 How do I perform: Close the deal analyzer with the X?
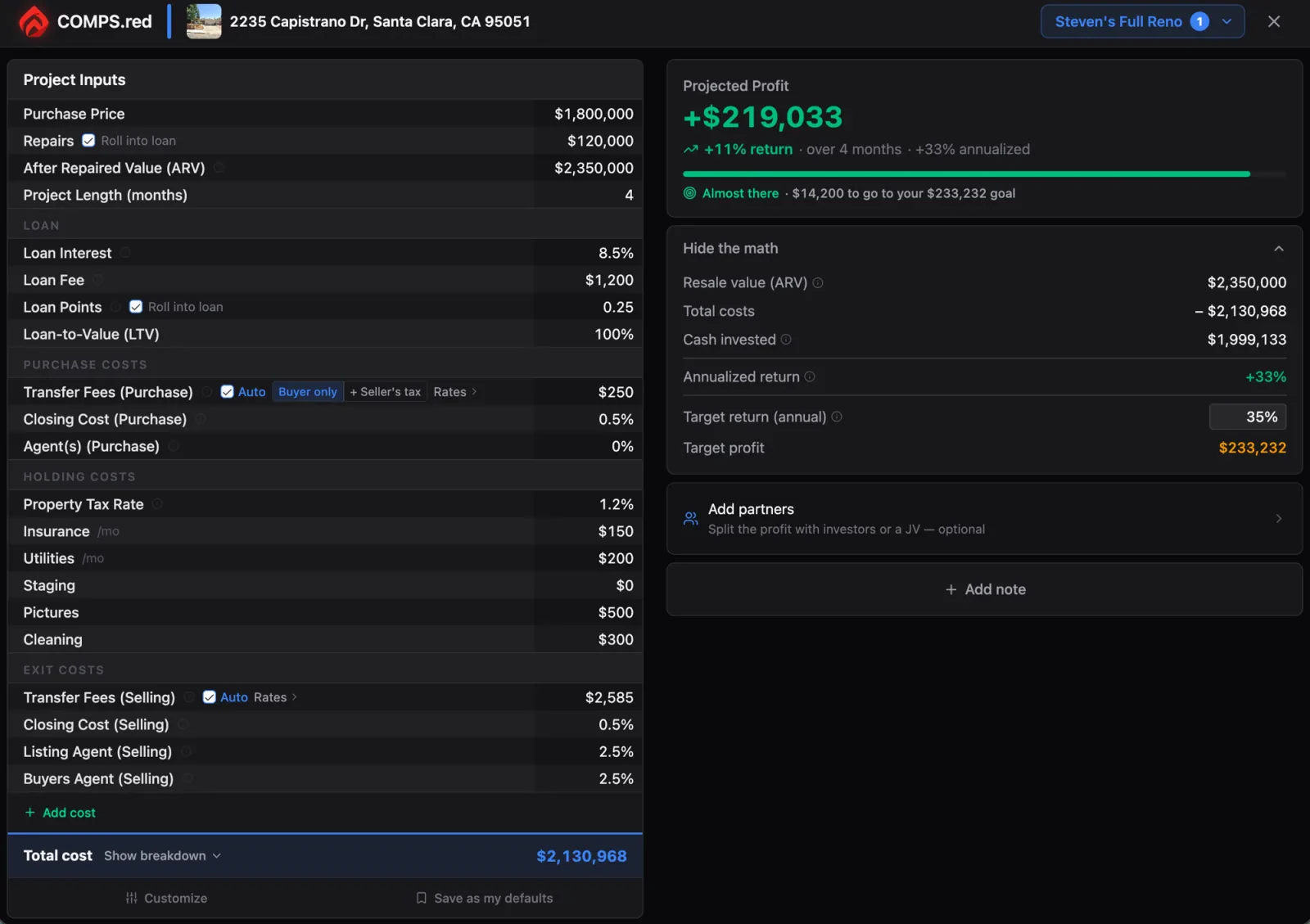point(1274,22)
